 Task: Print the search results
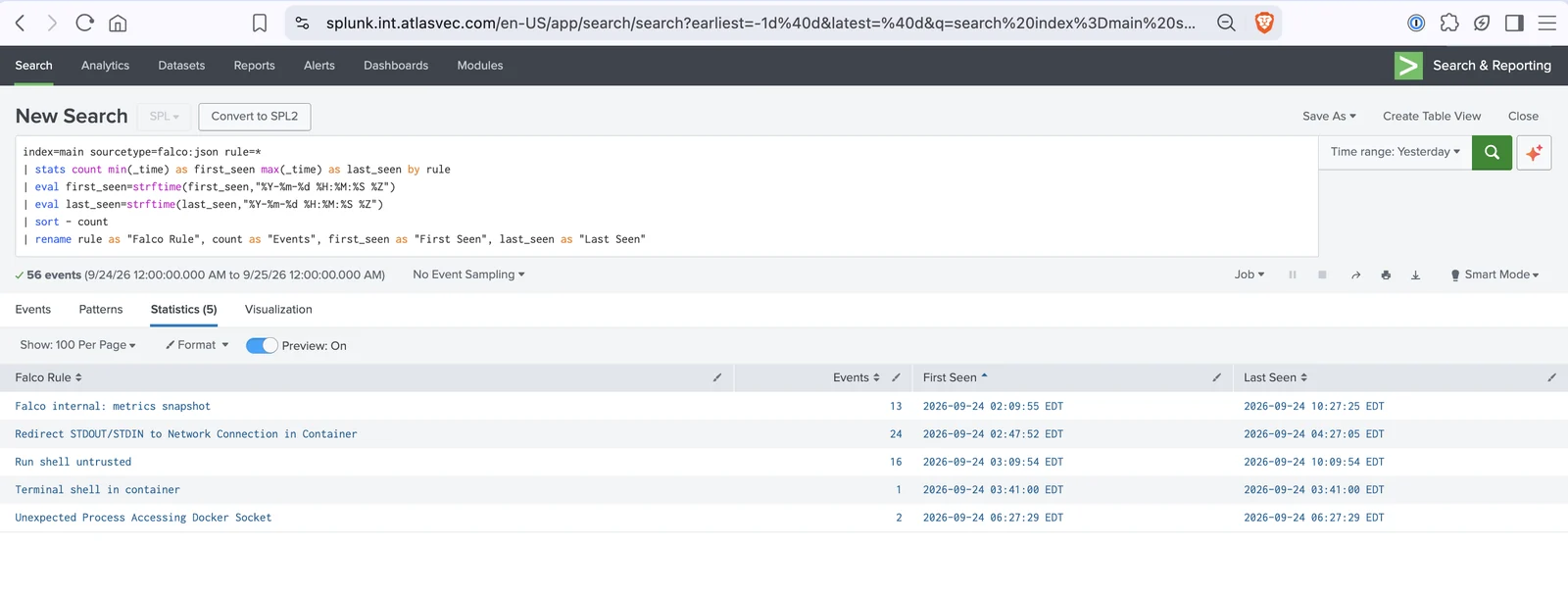tap(1386, 275)
